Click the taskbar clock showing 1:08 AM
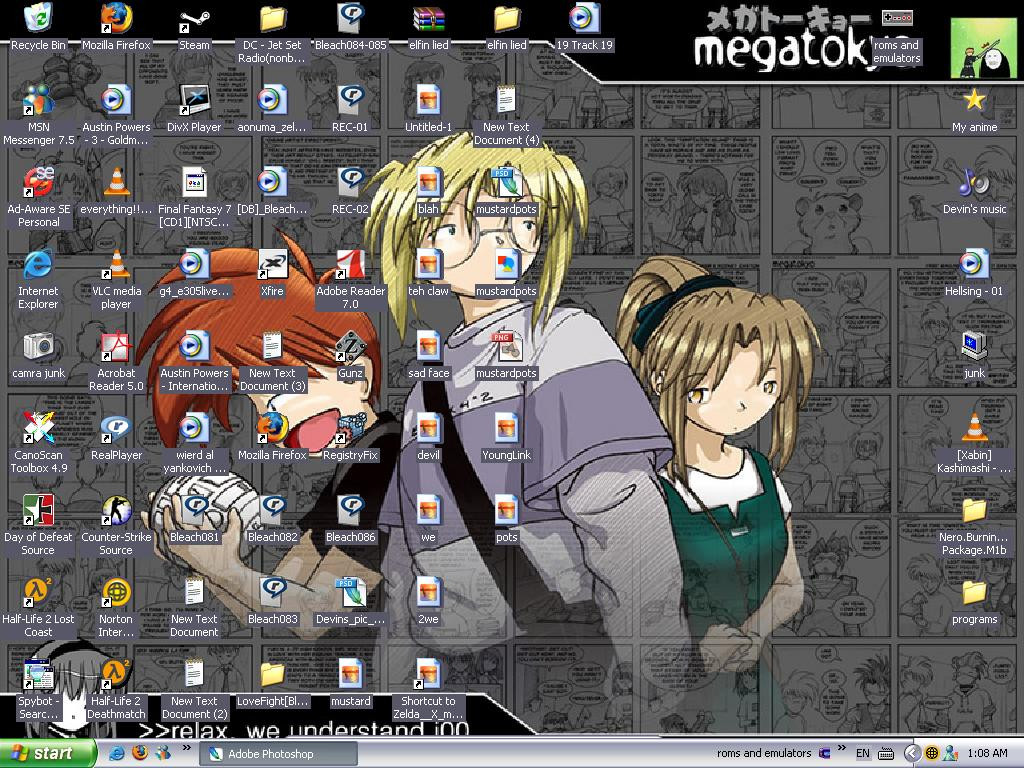 coord(987,754)
